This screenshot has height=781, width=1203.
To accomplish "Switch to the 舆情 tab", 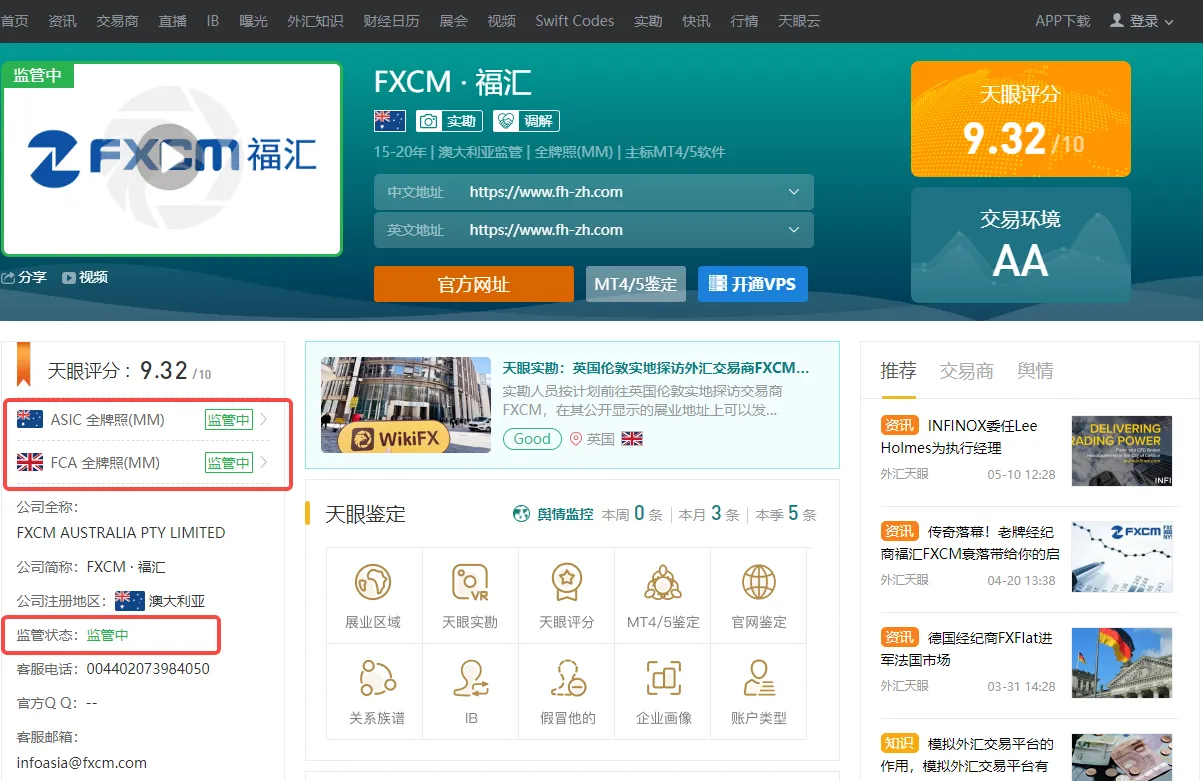I will (x=1035, y=371).
